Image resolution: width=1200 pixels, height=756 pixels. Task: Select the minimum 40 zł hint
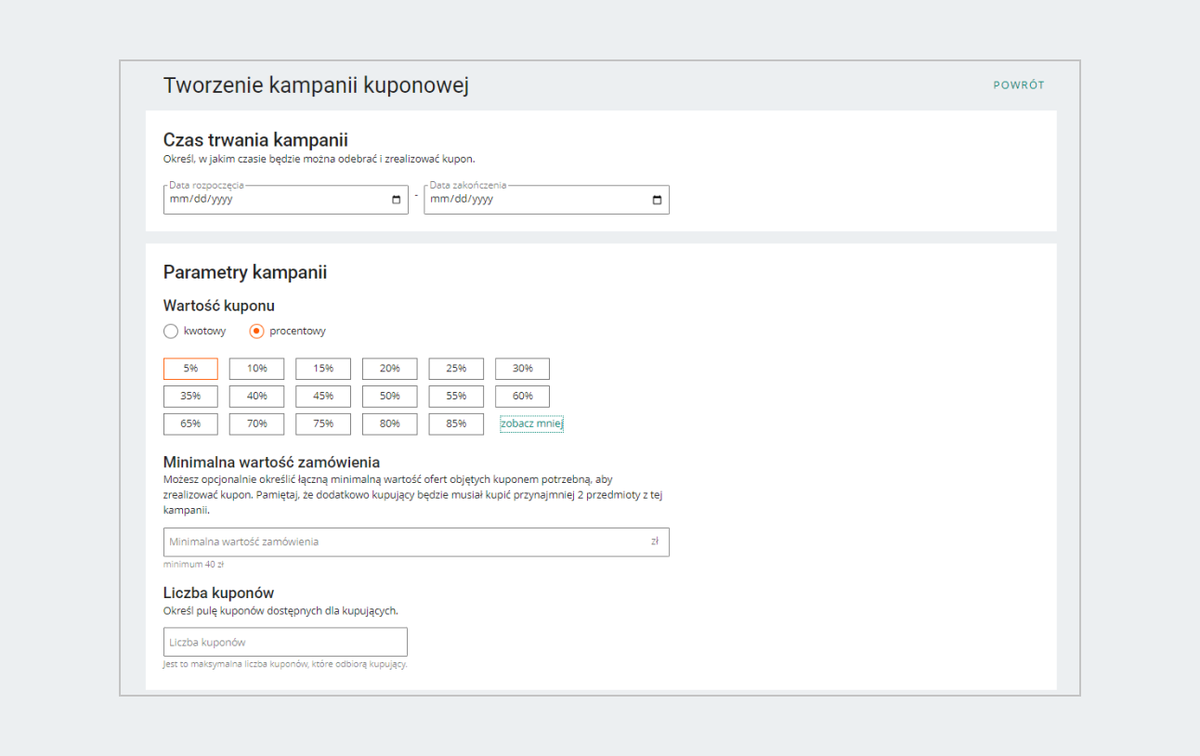[194, 564]
